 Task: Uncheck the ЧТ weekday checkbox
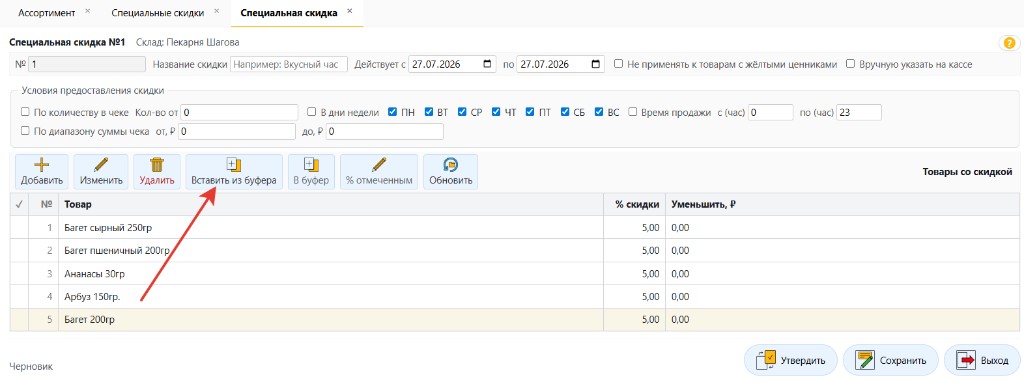[496, 112]
